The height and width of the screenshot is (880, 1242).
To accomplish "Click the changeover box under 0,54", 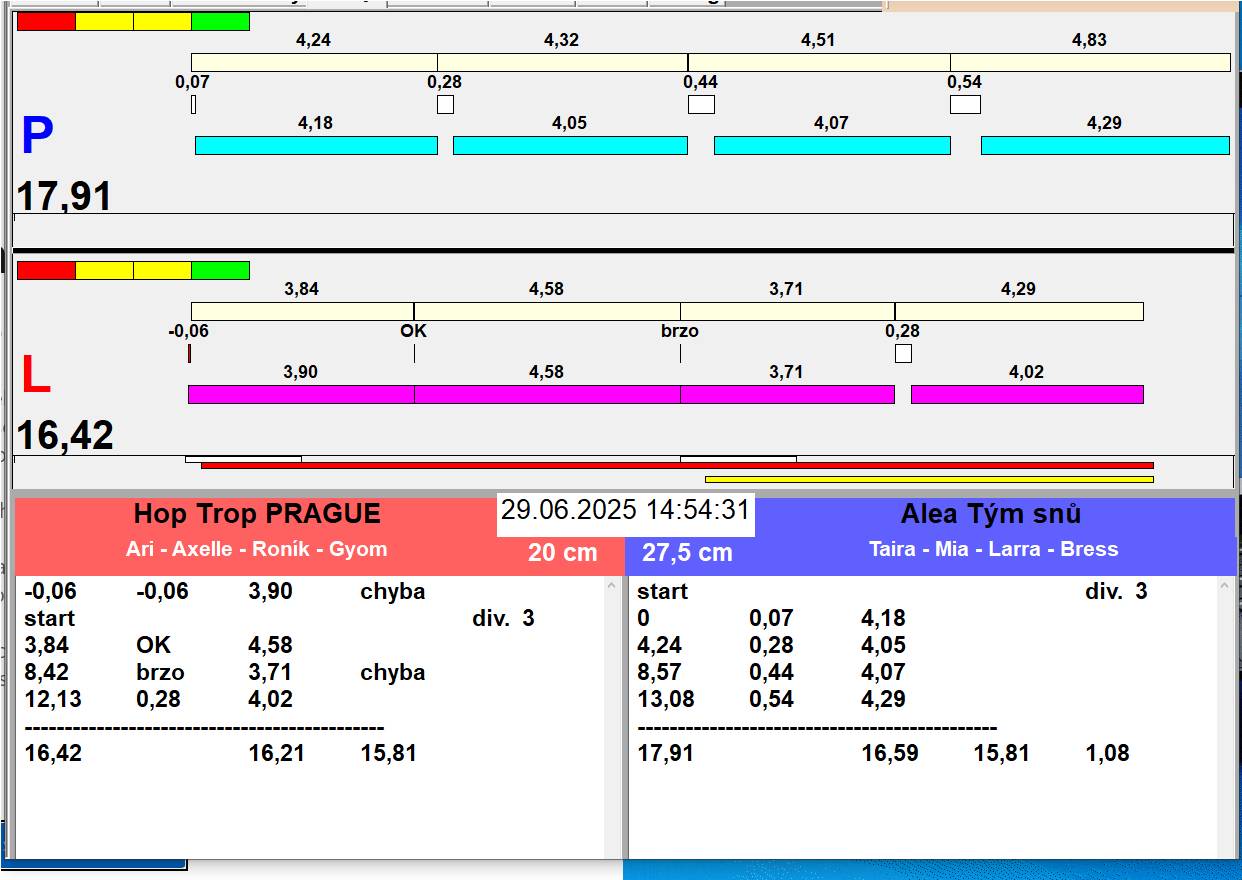I will (965, 104).
